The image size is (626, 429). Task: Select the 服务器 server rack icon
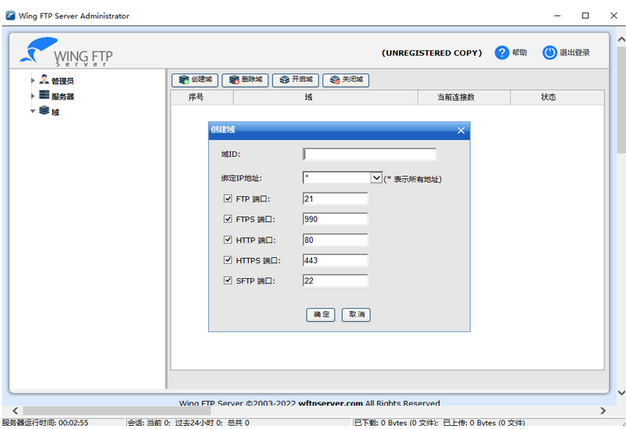coord(44,95)
